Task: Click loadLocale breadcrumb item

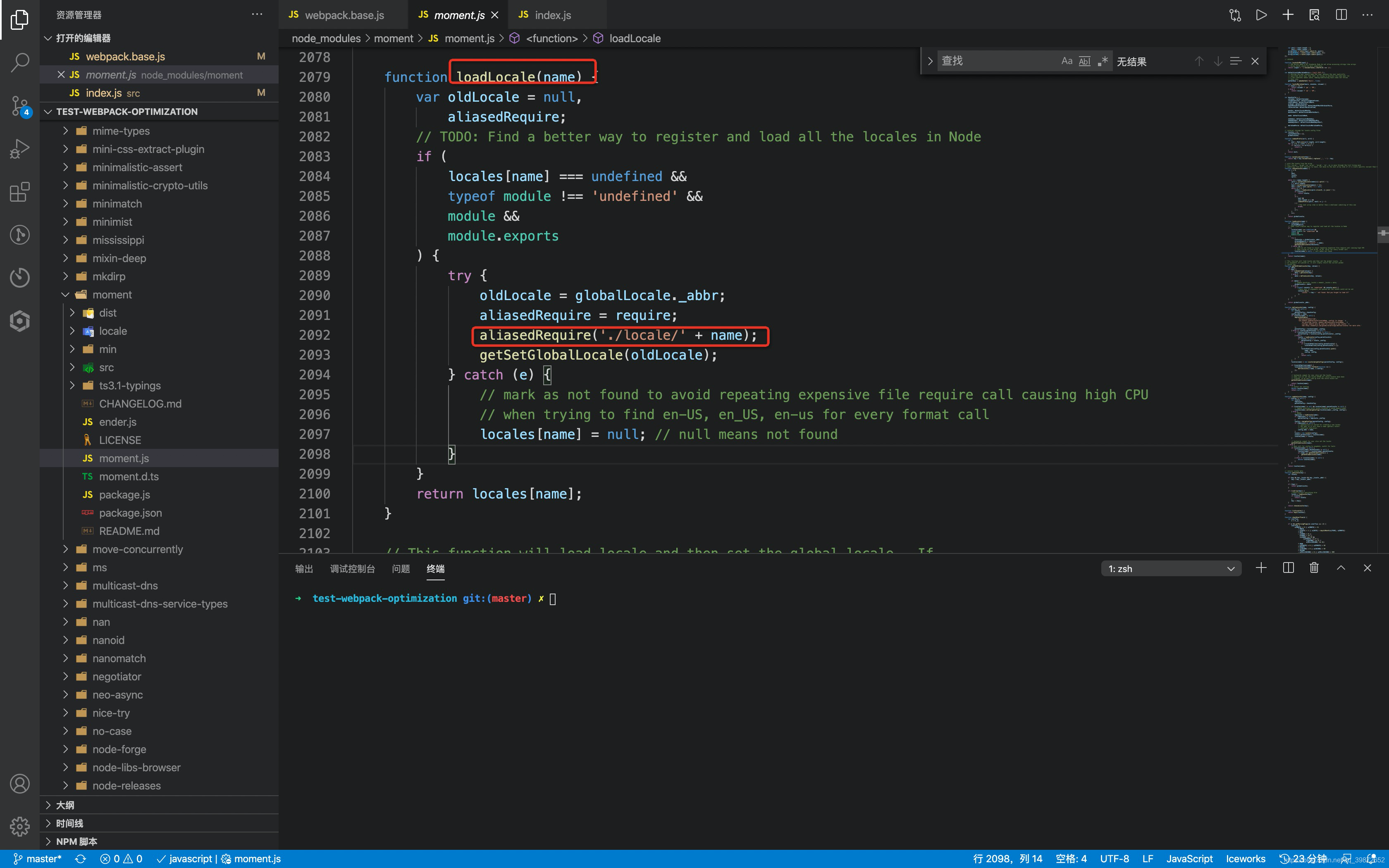Action: 634,38
